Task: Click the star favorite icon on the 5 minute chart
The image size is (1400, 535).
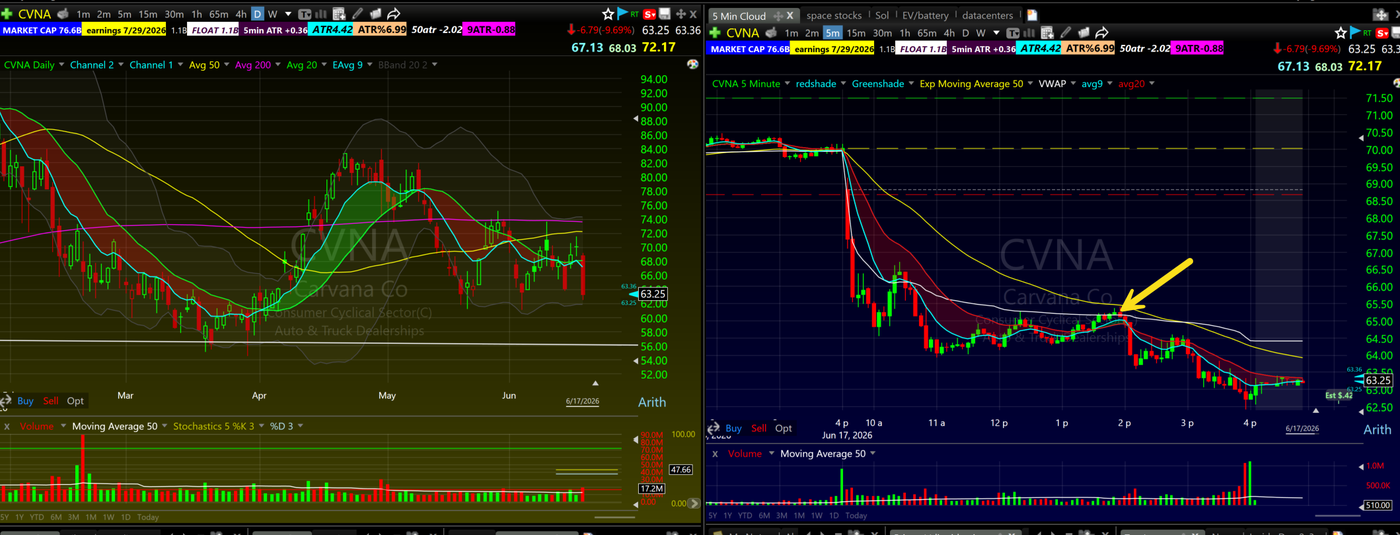Action: (x=1341, y=33)
